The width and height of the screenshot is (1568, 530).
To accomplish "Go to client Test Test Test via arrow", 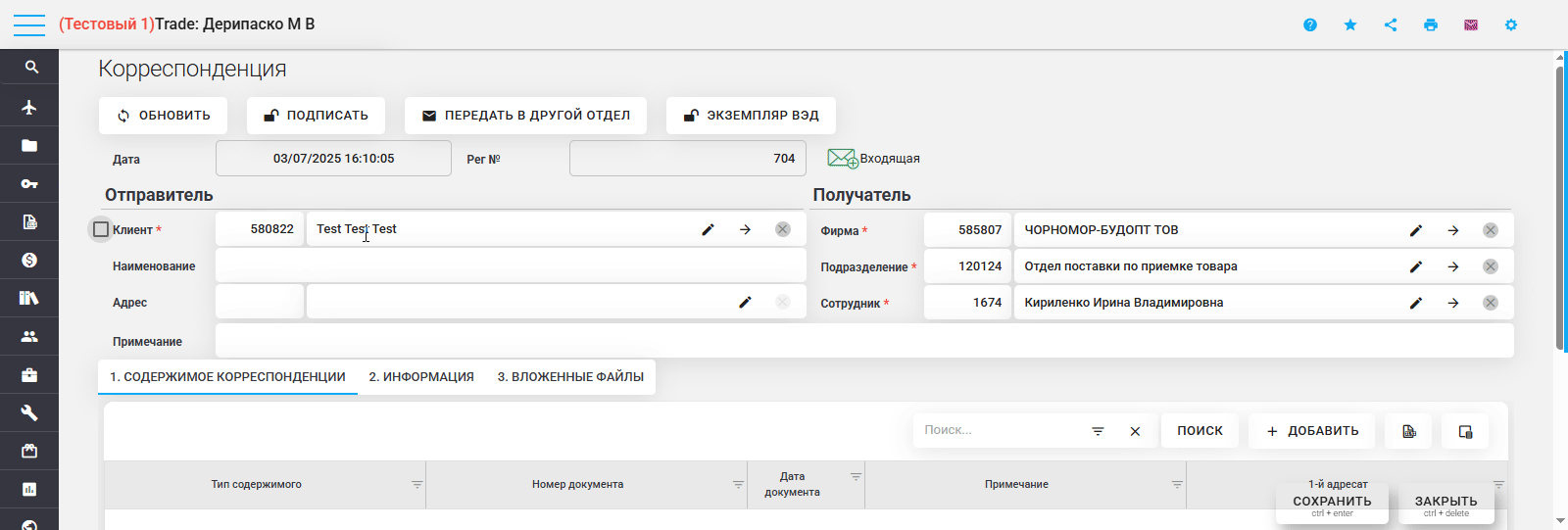I will pos(745,229).
